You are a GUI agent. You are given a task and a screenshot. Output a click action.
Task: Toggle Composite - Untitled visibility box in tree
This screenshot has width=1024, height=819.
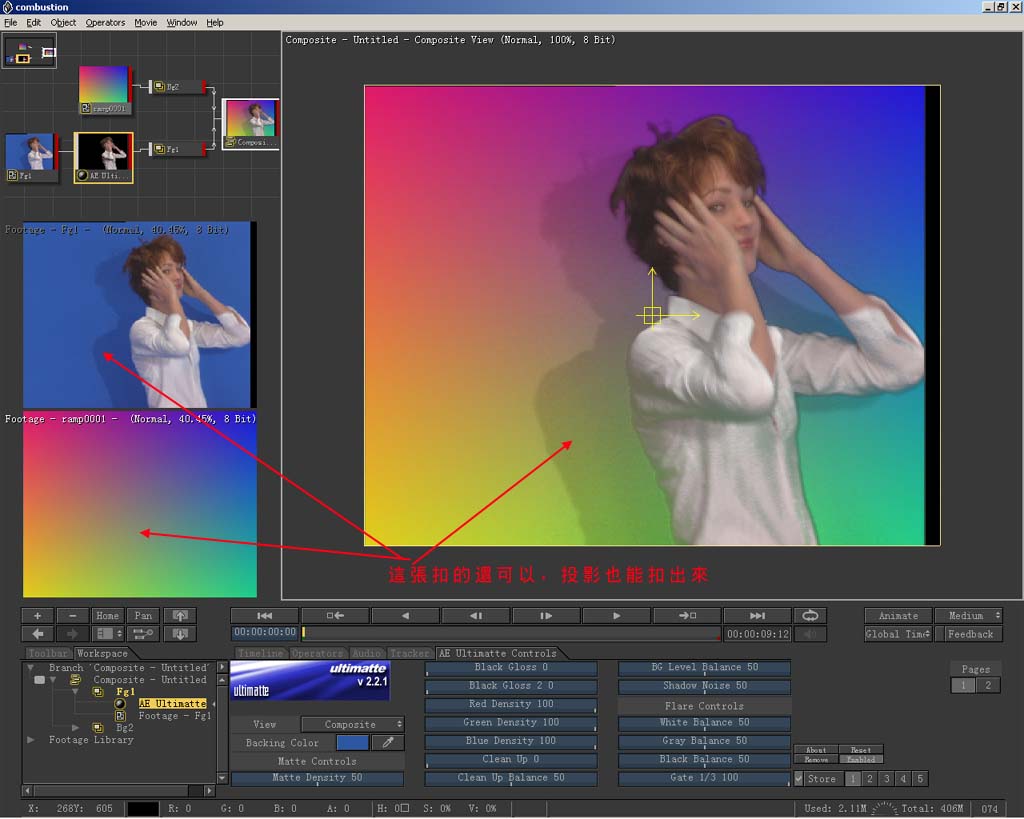click(x=39, y=680)
